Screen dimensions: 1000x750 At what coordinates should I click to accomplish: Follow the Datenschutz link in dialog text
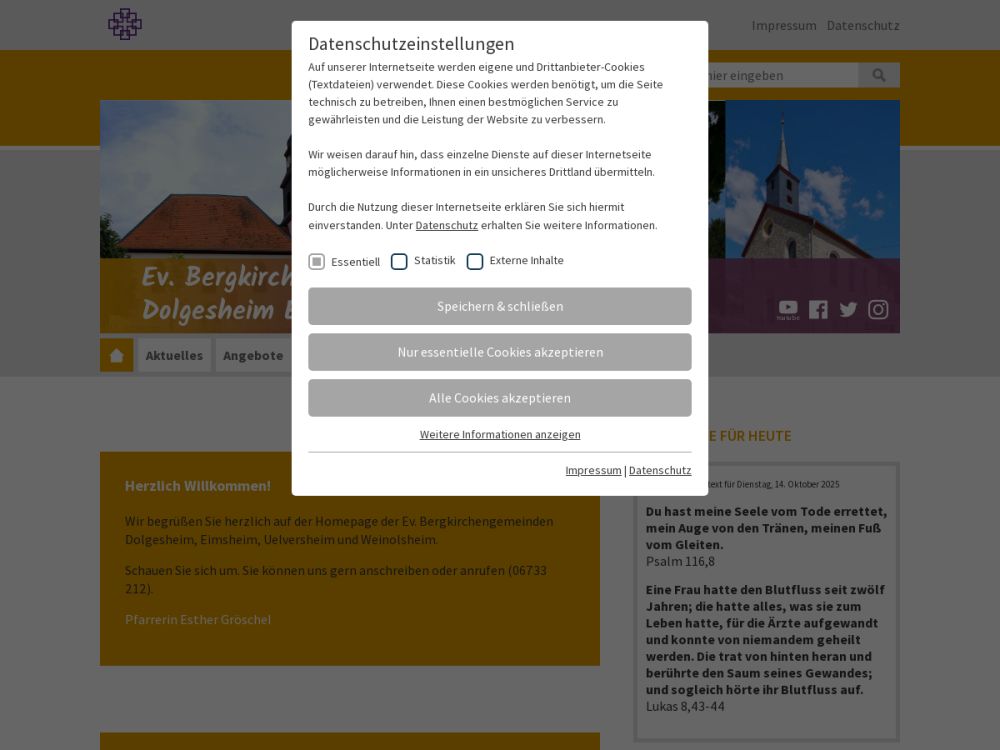[446, 225]
